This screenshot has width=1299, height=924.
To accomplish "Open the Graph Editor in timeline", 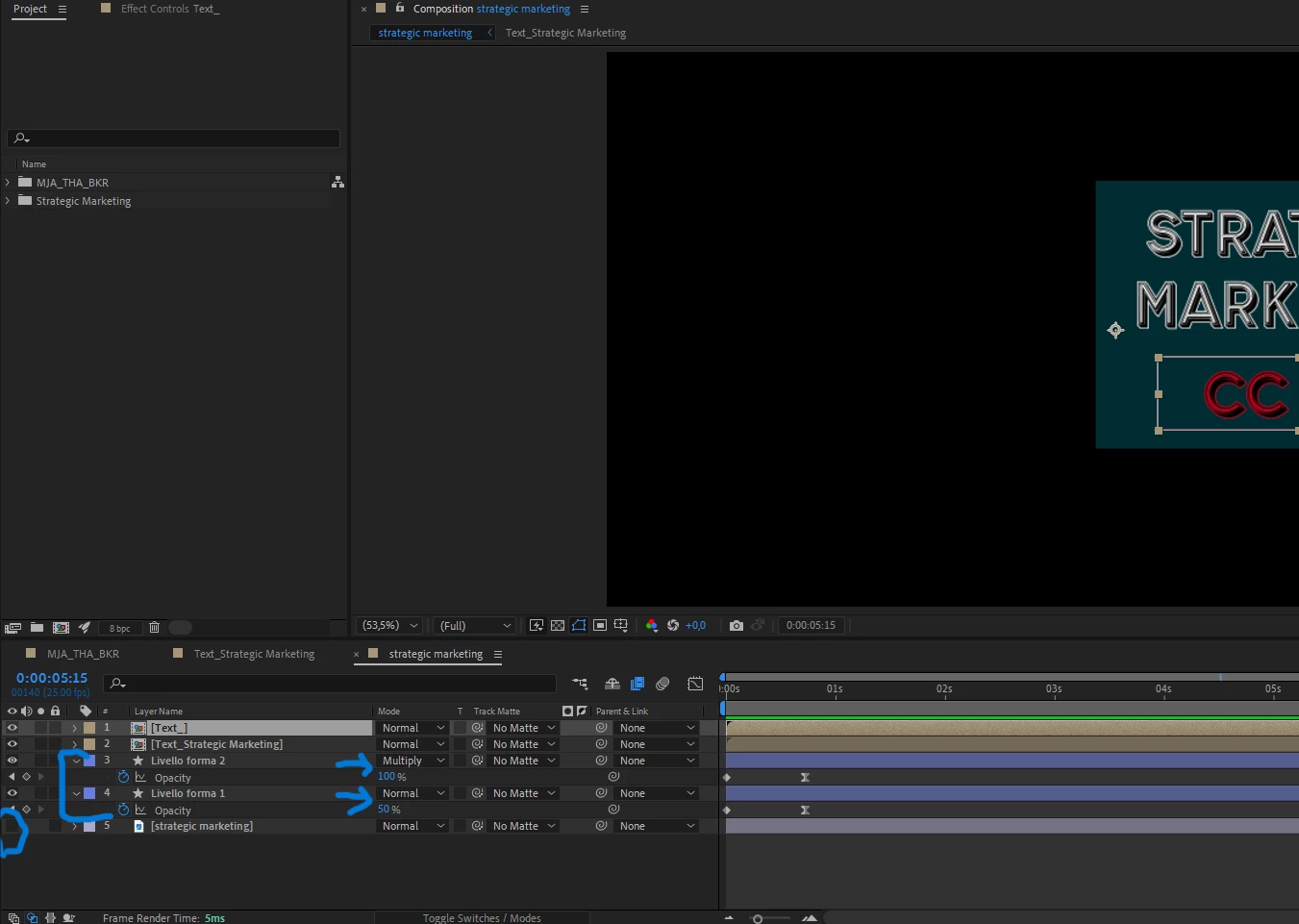I will tap(695, 684).
